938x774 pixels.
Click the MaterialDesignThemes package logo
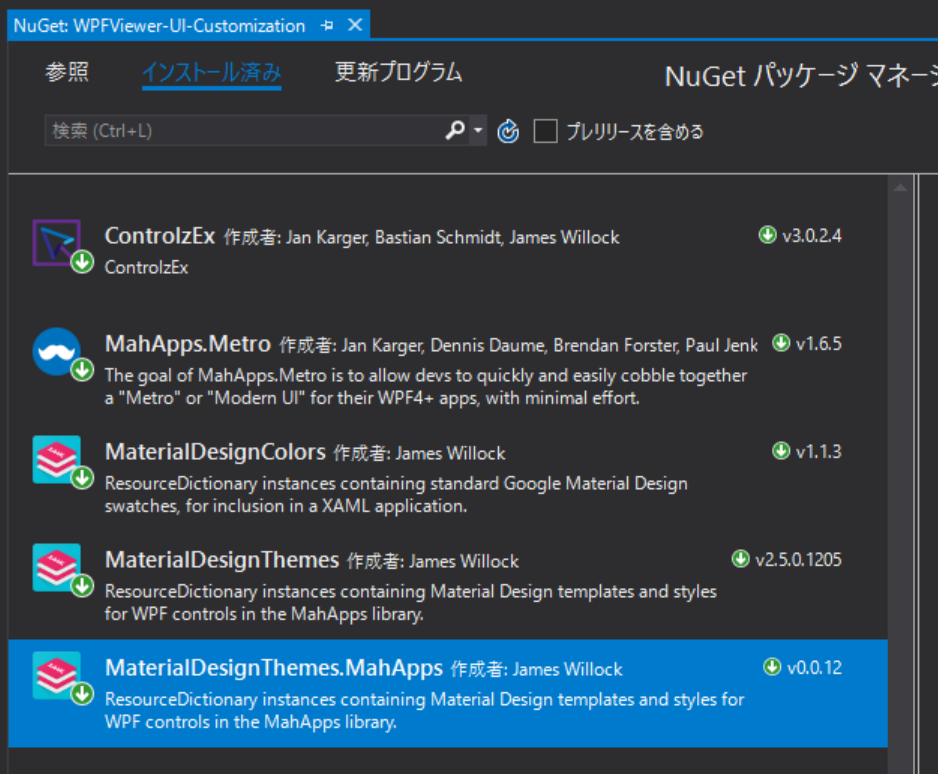click(56, 567)
